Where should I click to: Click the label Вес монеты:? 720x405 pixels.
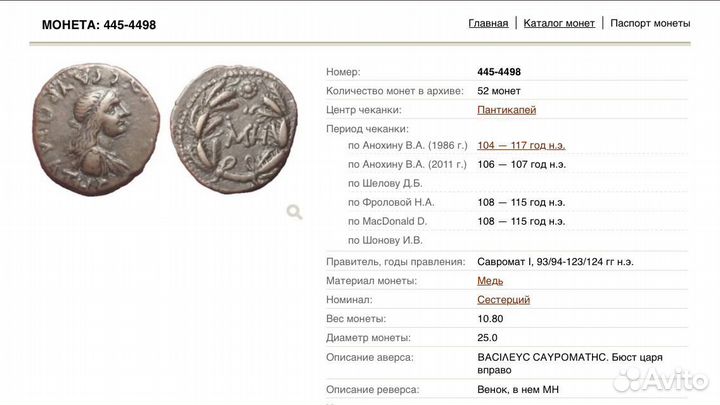[356, 319]
